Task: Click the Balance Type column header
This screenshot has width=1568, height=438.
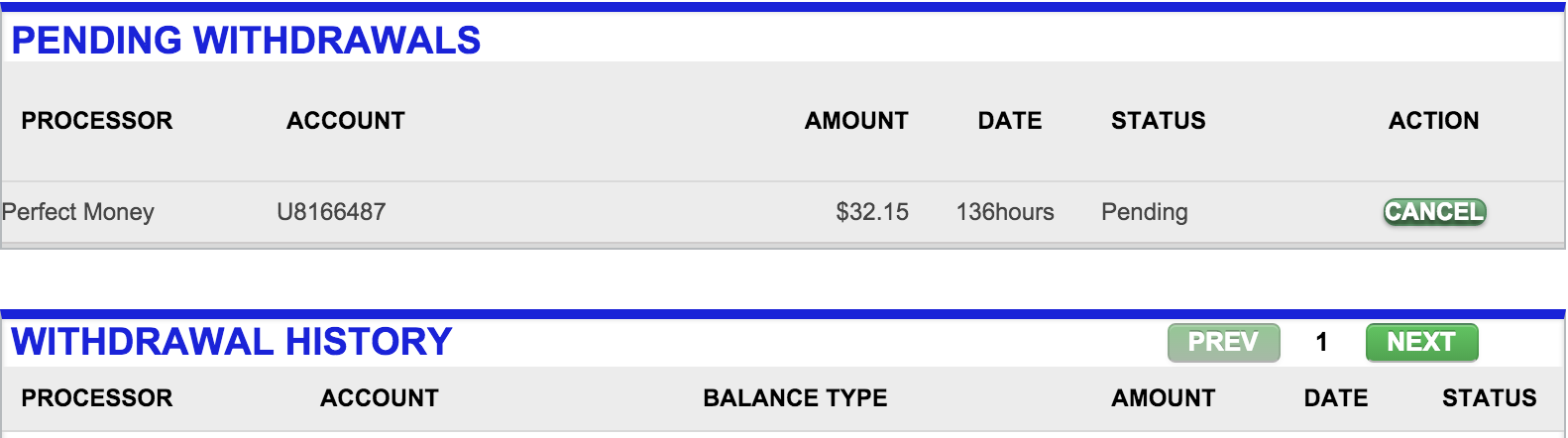Action: tap(795, 398)
